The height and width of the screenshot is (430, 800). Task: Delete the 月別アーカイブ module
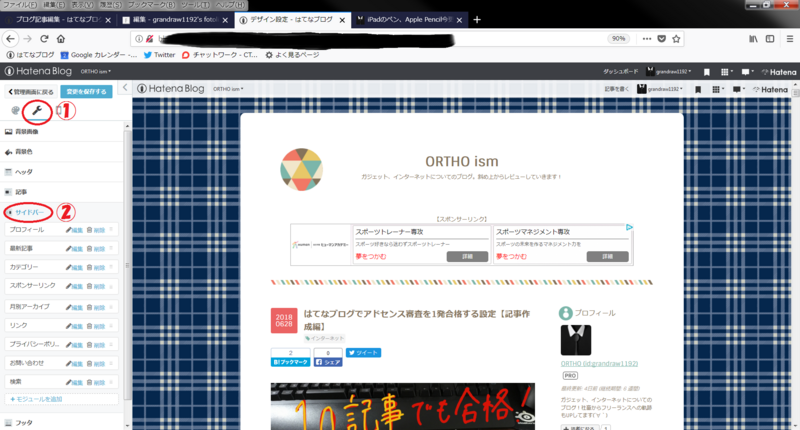(x=95, y=307)
